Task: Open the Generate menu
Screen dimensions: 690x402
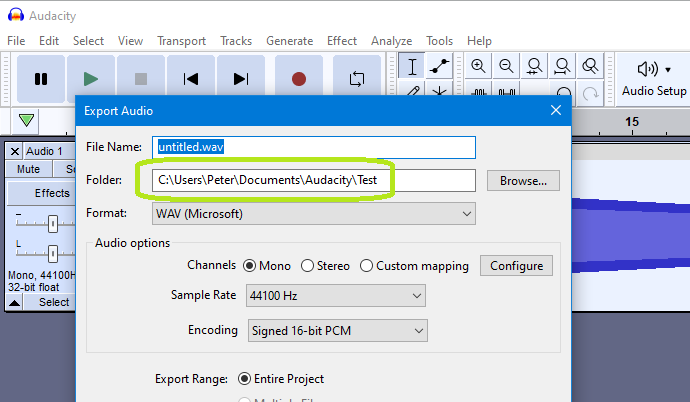Action: click(289, 41)
